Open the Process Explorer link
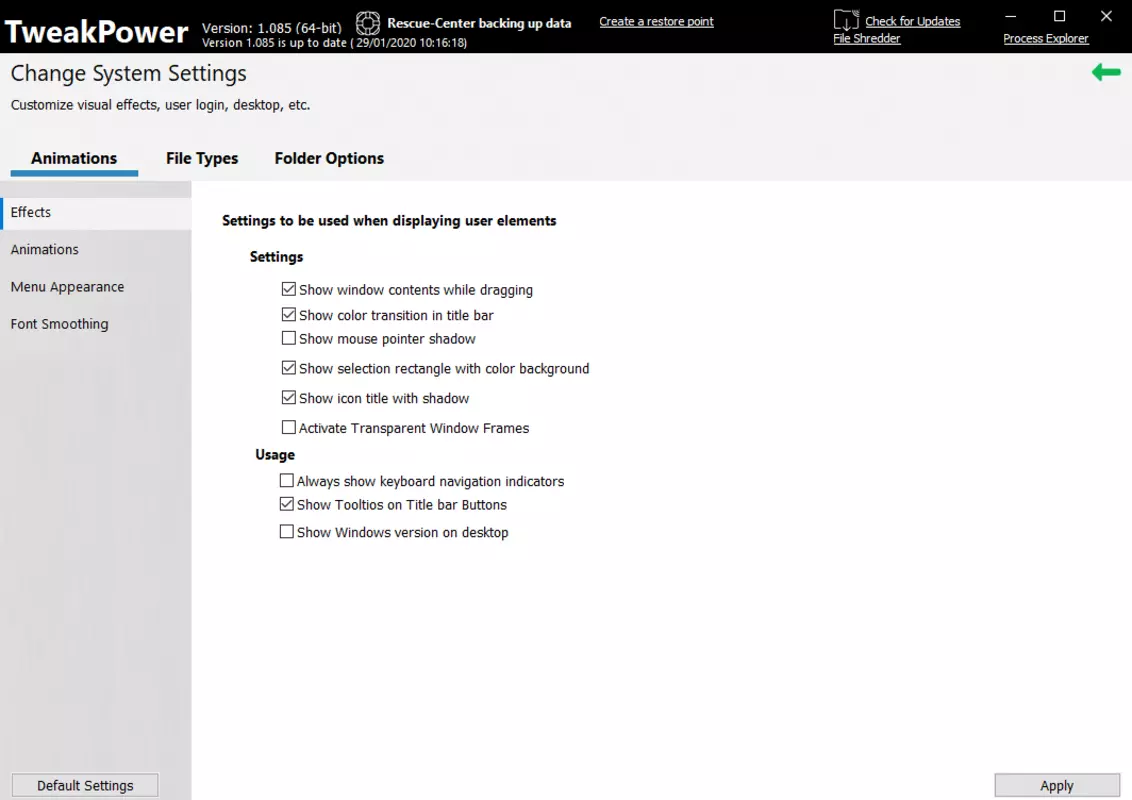The height and width of the screenshot is (800, 1132). pos(1045,38)
